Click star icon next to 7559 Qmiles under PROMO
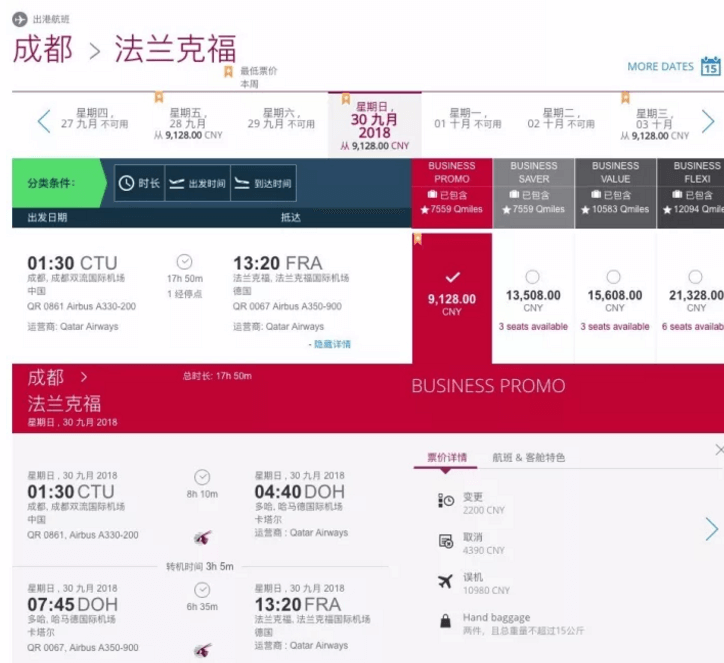724x663 pixels. pyautogui.click(x=424, y=210)
